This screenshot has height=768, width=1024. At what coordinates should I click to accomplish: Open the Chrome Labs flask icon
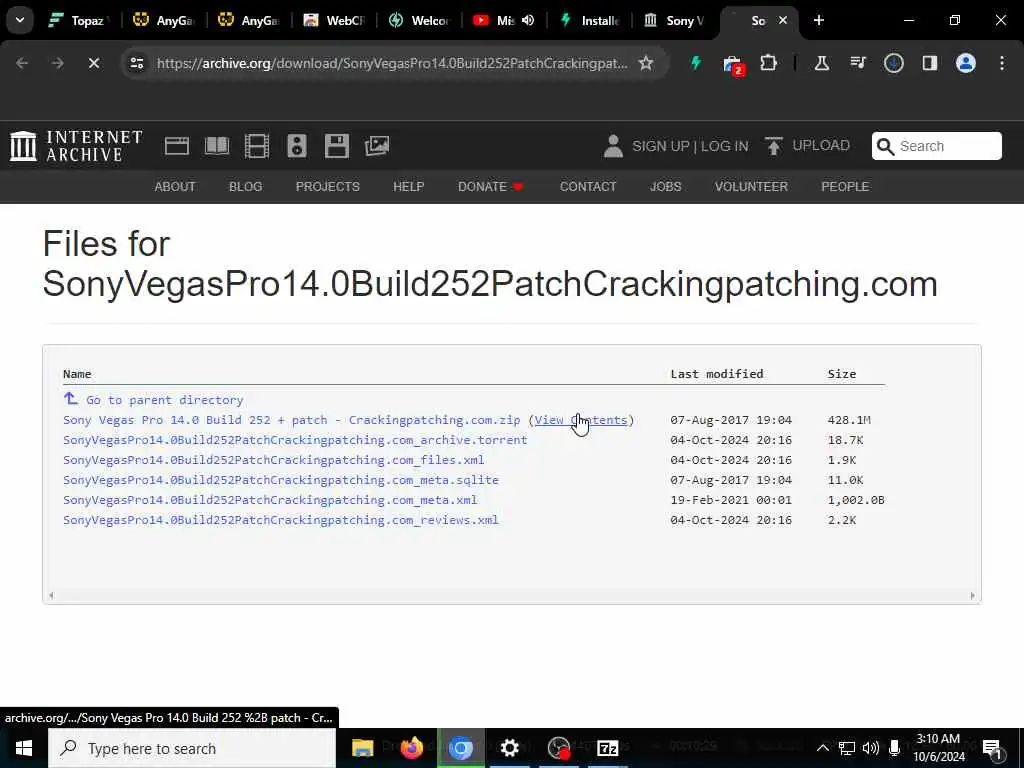(x=822, y=63)
